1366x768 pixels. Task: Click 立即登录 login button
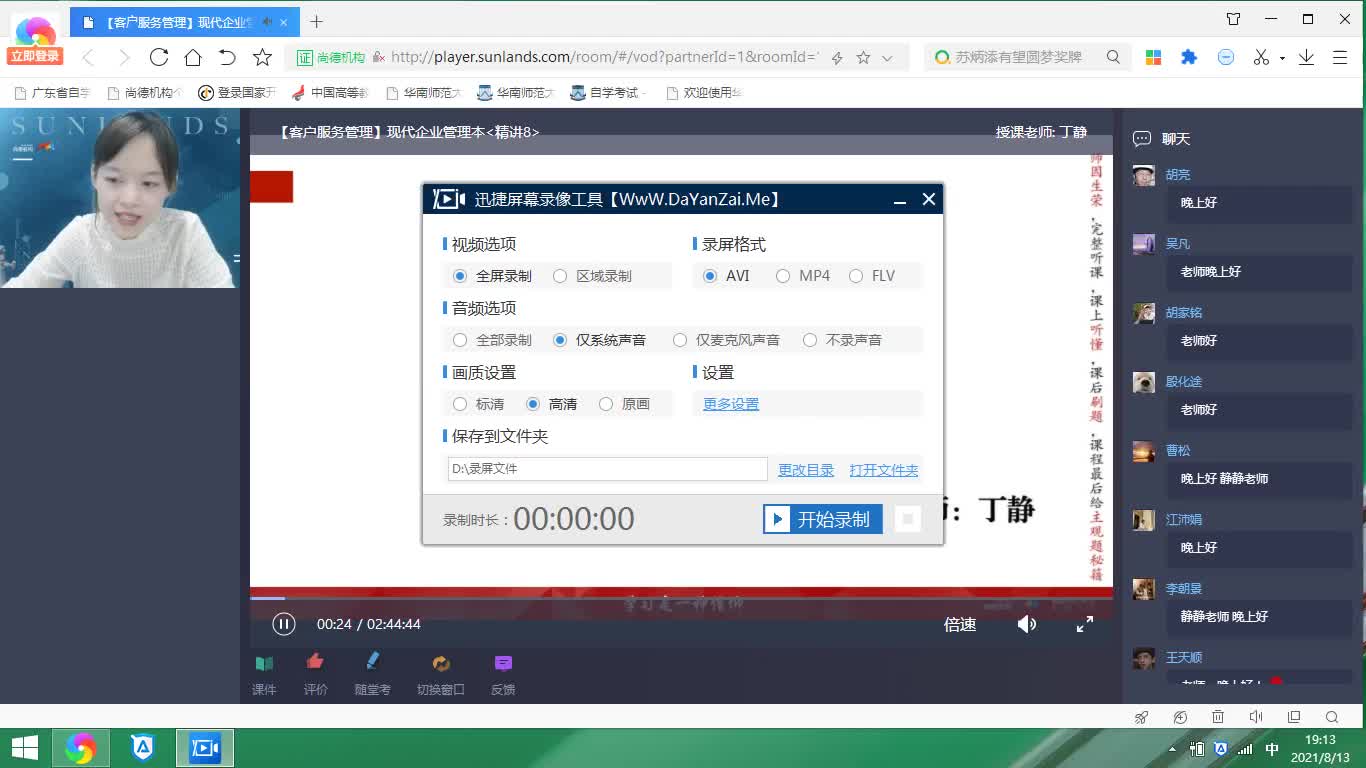tap(35, 56)
